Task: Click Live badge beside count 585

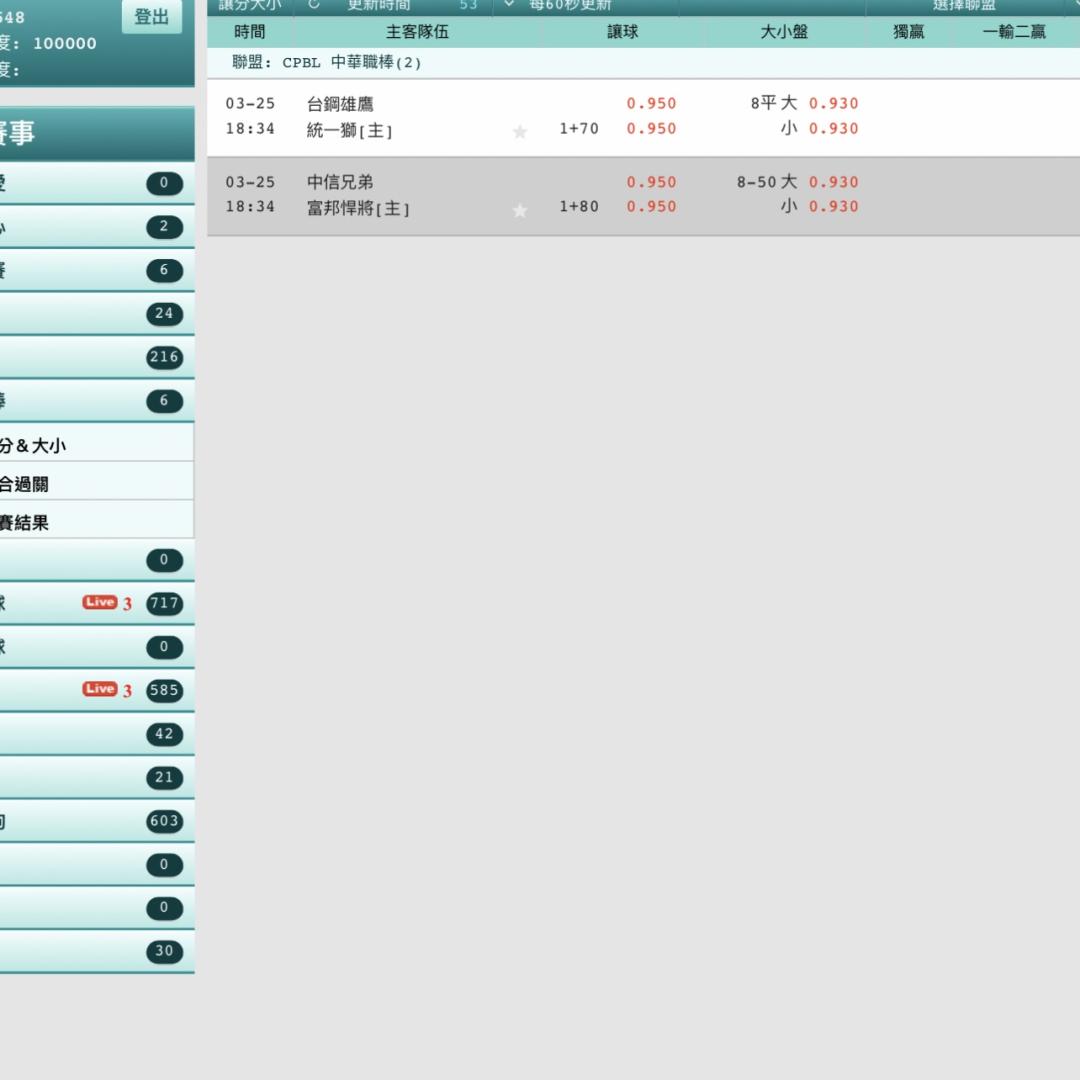Action: [x=100, y=689]
